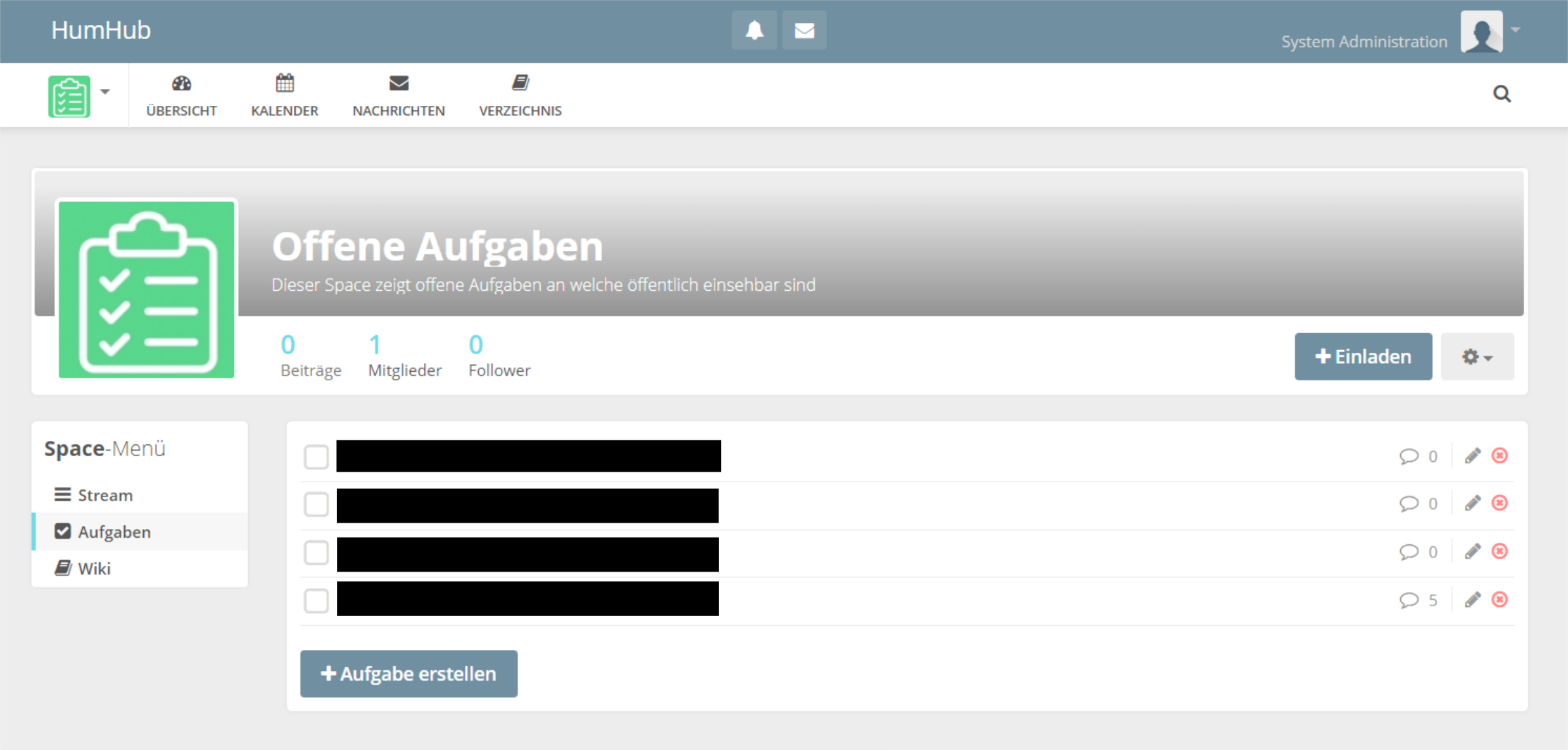Open the Mitglieder count link

click(405, 356)
